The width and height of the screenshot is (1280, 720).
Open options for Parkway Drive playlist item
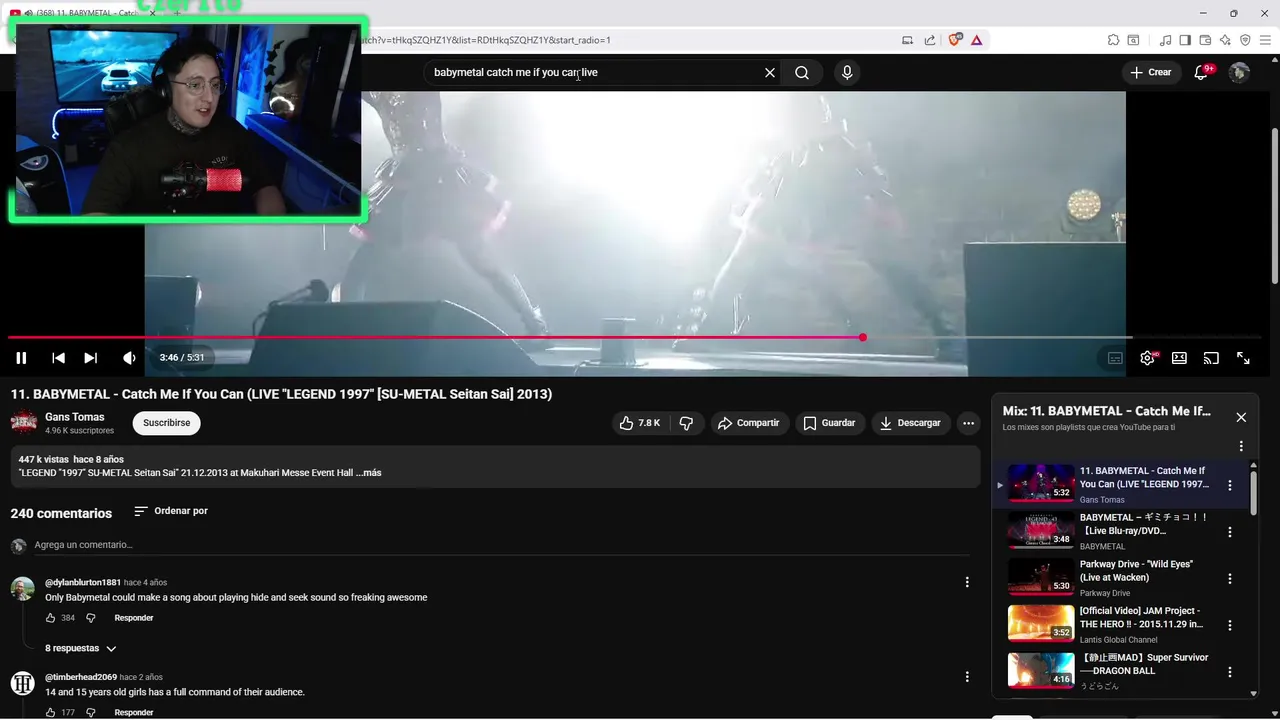click(1230, 578)
